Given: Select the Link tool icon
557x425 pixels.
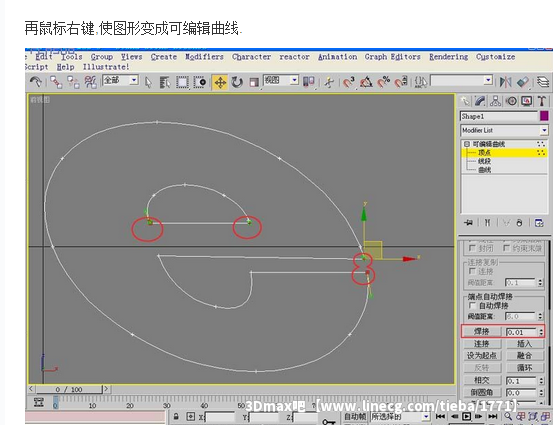Looking at the screenshot, I should point(56,82).
